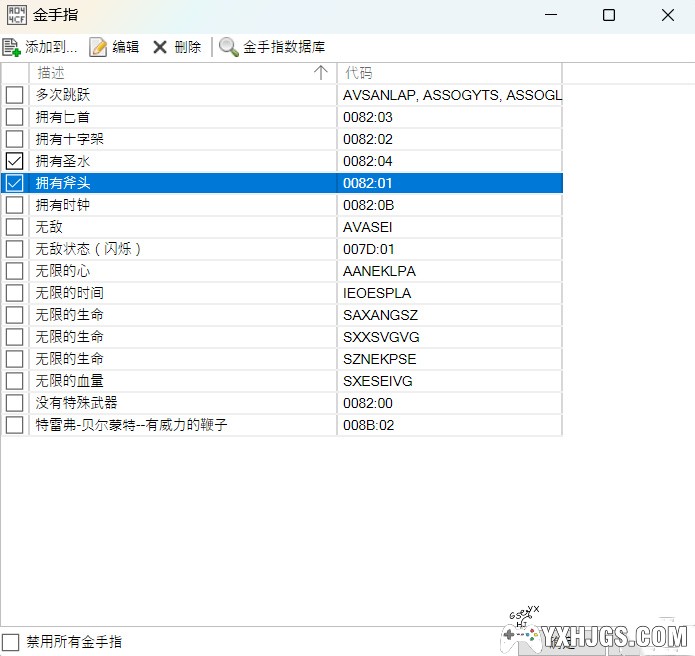The height and width of the screenshot is (656, 695).
Task: Uncheck the 拥有斧头 cheat checkbox
Action: click(x=15, y=183)
